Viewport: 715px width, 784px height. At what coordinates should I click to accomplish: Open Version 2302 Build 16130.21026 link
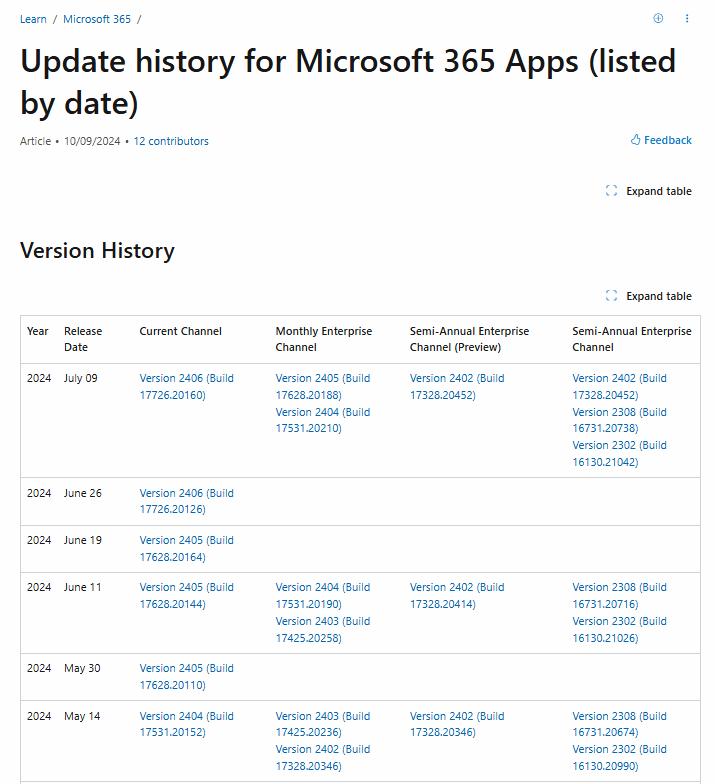(x=620, y=630)
